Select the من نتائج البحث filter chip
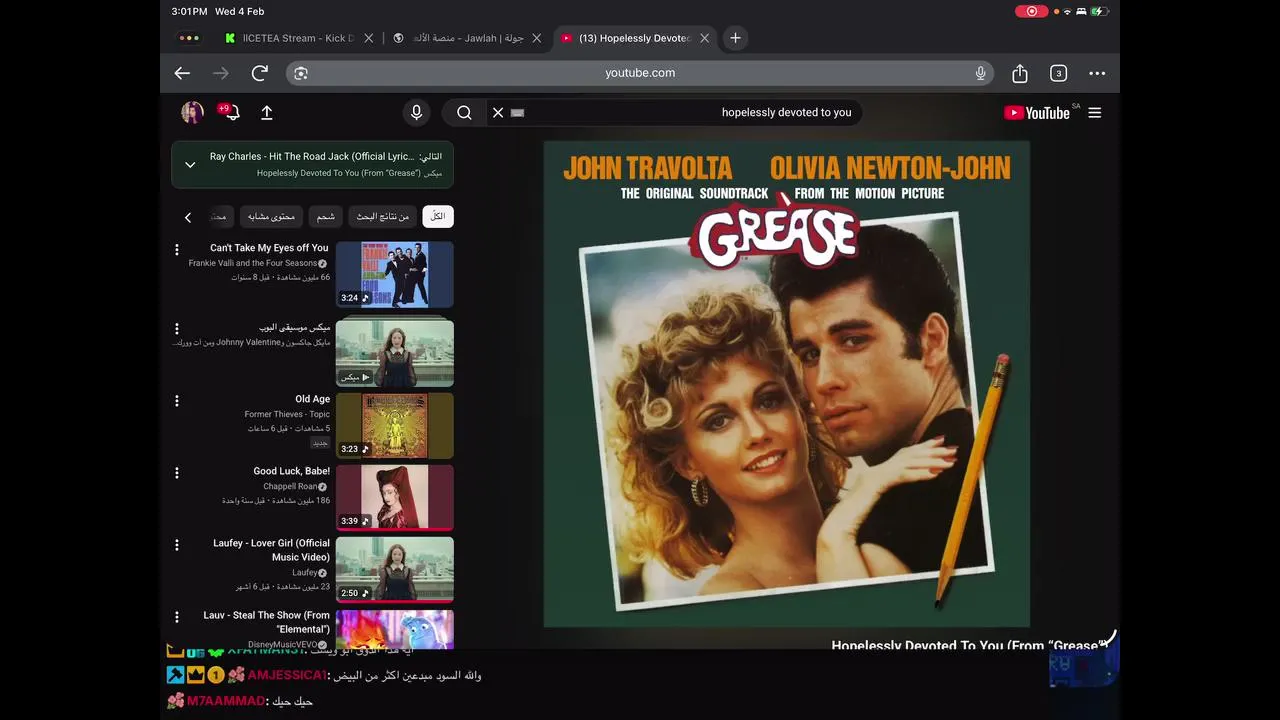This screenshot has height=720, width=1280. click(x=383, y=217)
